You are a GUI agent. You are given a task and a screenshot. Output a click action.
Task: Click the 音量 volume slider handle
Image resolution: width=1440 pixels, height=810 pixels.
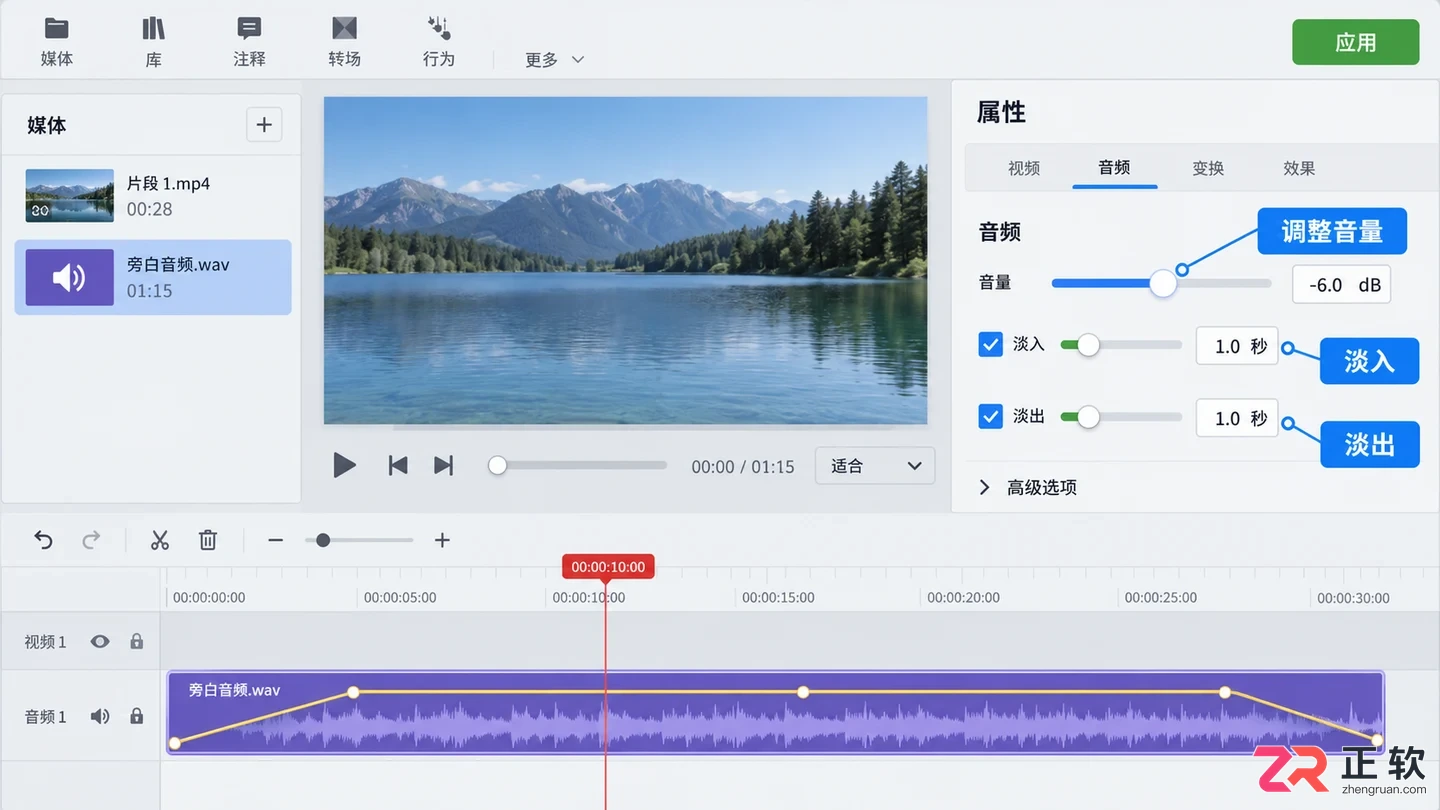point(1163,283)
